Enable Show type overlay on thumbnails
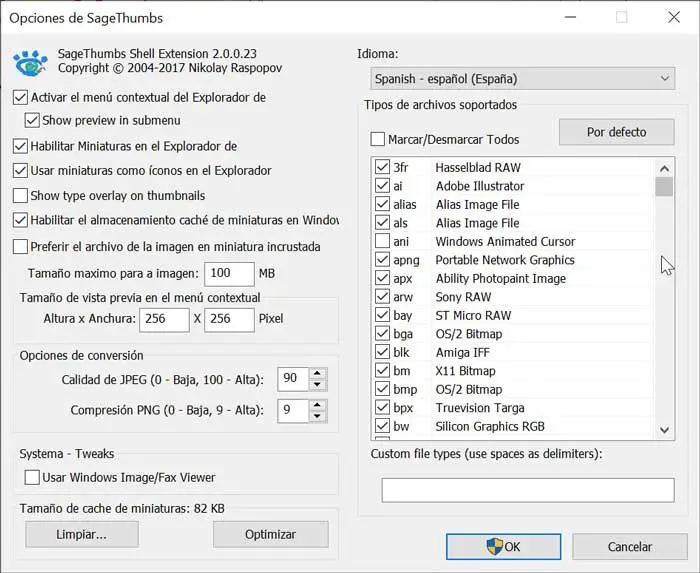 (x=20, y=195)
